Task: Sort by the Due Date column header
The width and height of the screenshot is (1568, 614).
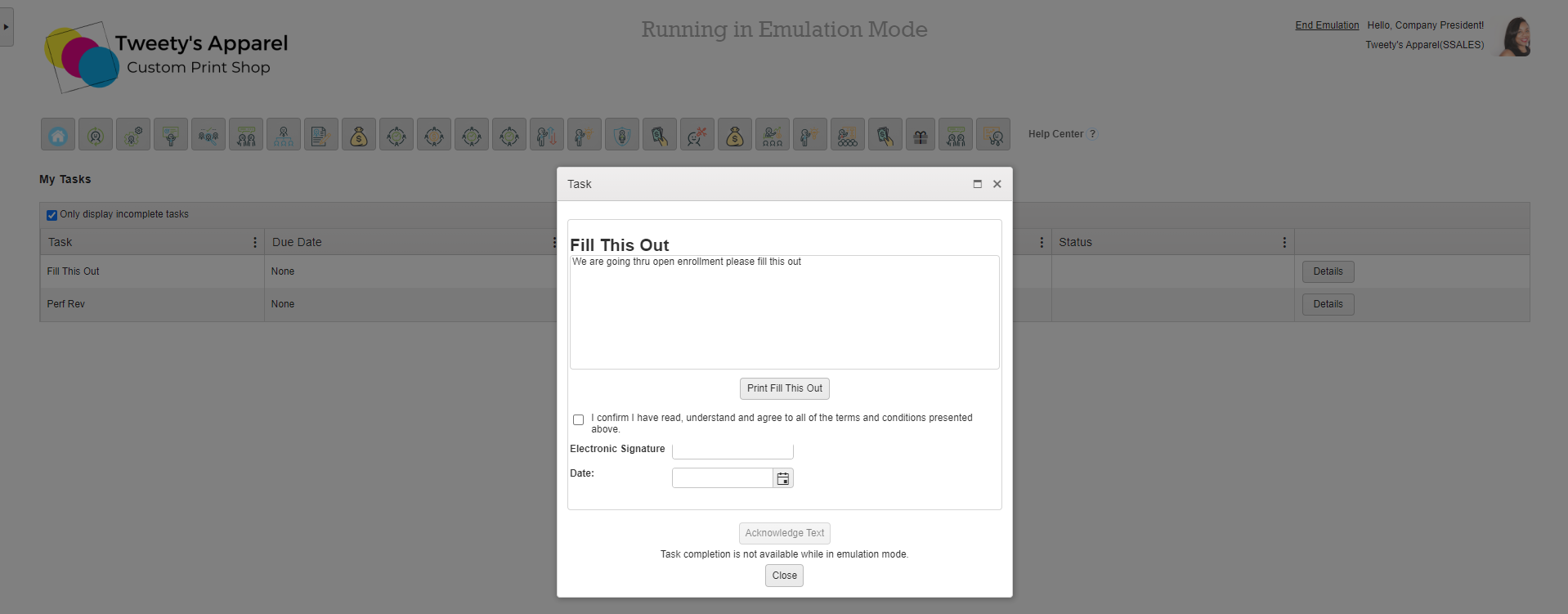Action: pos(297,243)
